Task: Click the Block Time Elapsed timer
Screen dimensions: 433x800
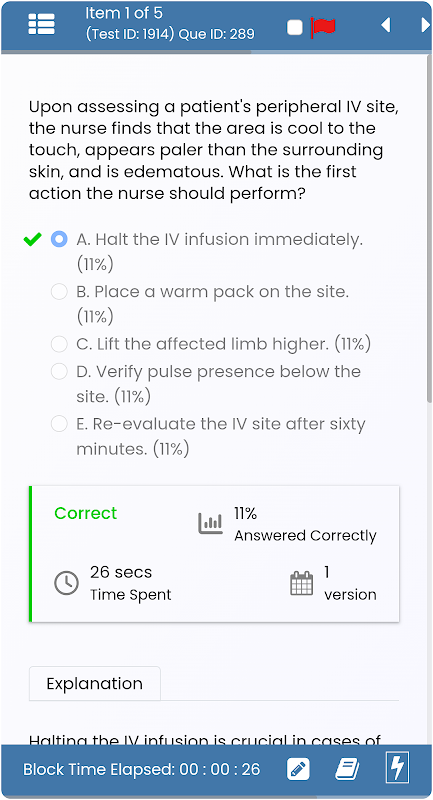Action: tap(142, 769)
